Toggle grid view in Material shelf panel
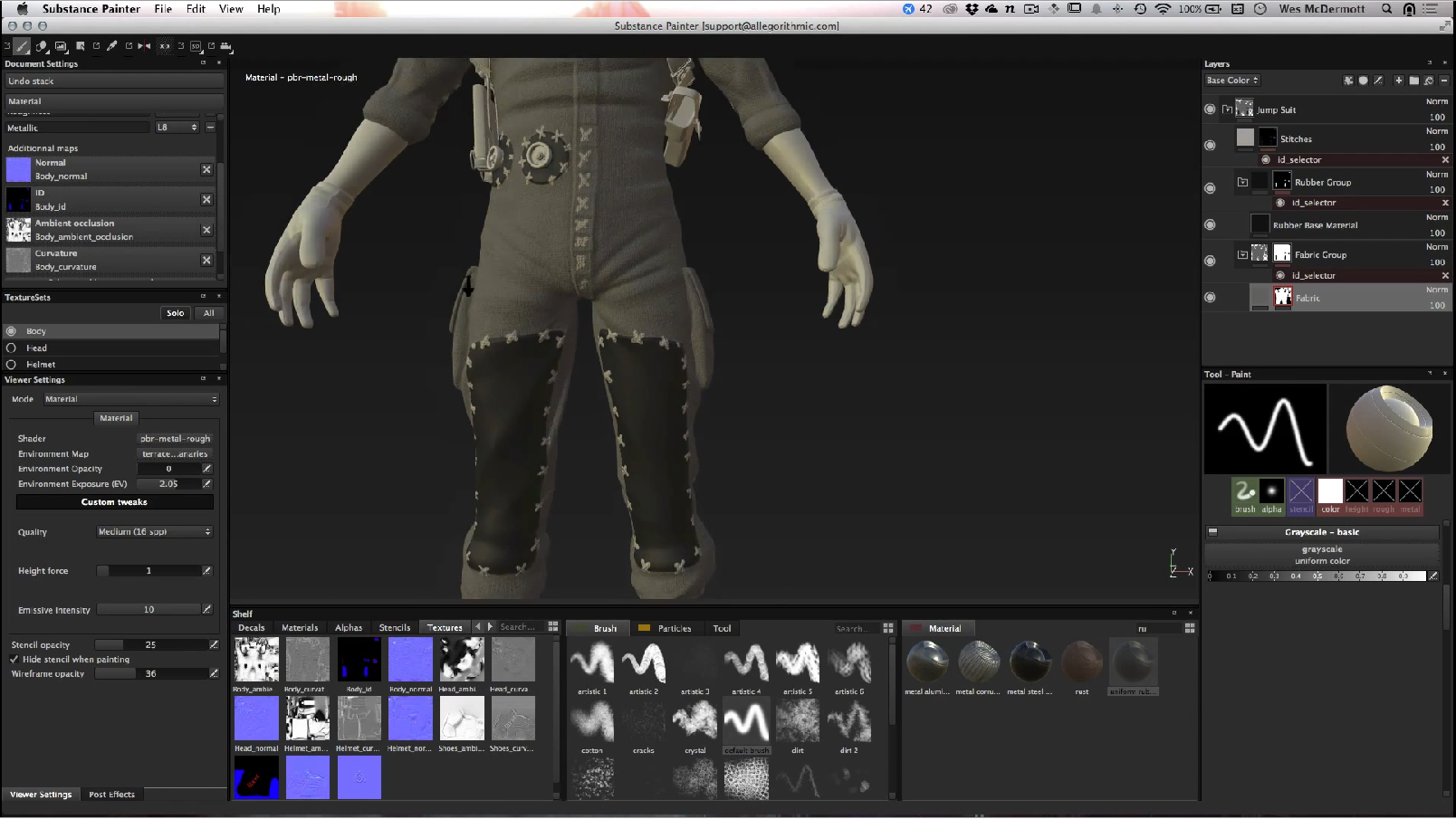 [1190, 627]
